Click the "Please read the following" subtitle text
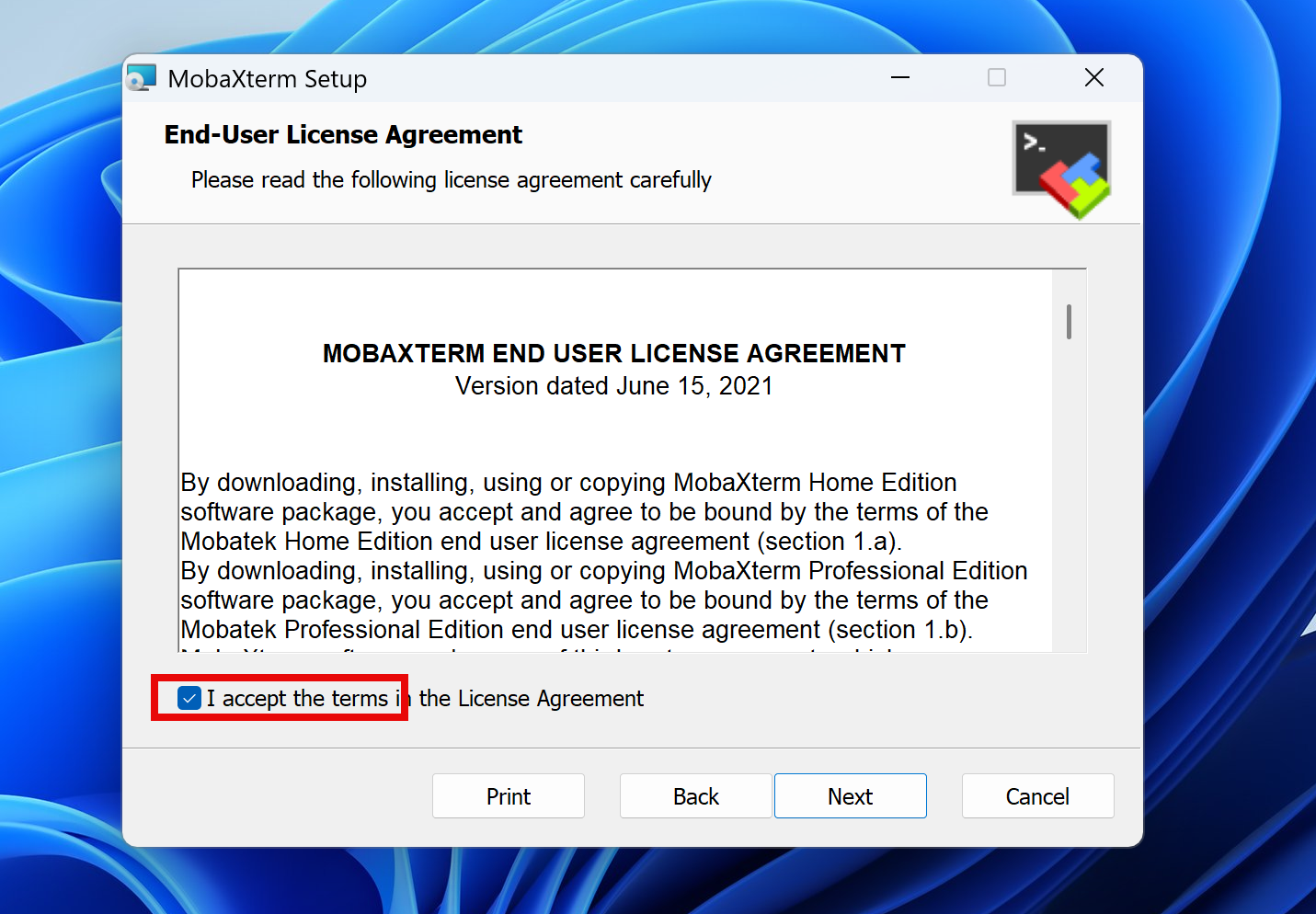Viewport: 1316px width, 914px height. tap(451, 180)
